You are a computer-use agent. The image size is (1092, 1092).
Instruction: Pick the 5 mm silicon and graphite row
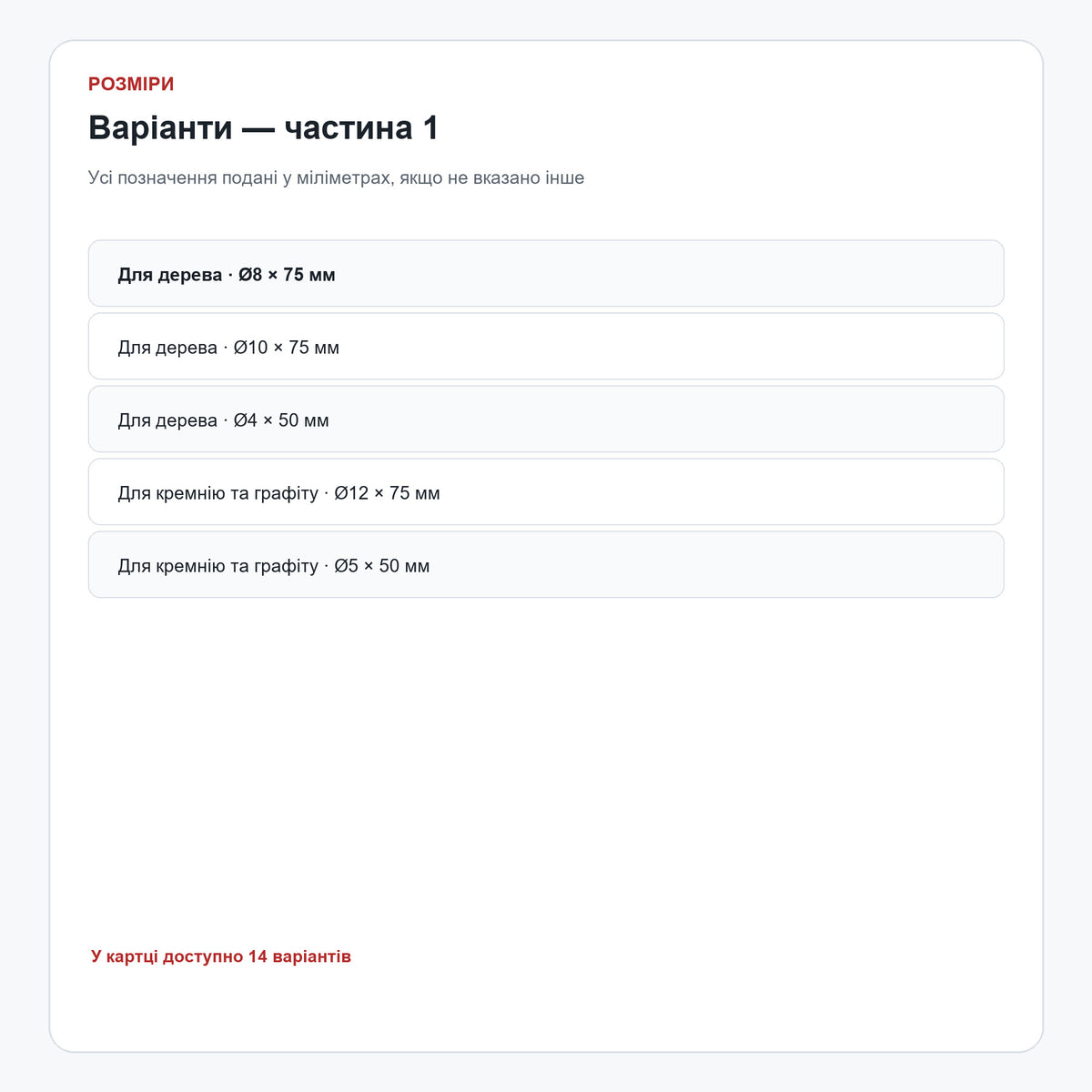pyautogui.click(x=546, y=564)
